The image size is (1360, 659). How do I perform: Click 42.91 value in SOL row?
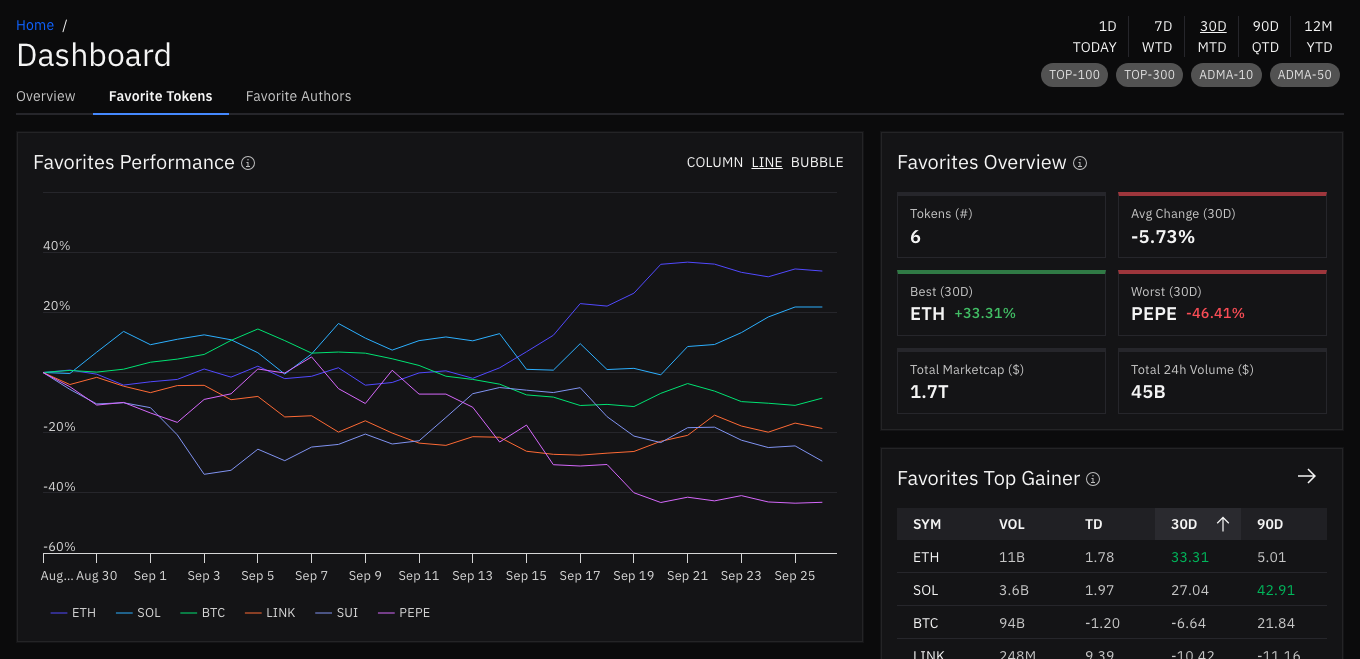pyautogui.click(x=1276, y=590)
